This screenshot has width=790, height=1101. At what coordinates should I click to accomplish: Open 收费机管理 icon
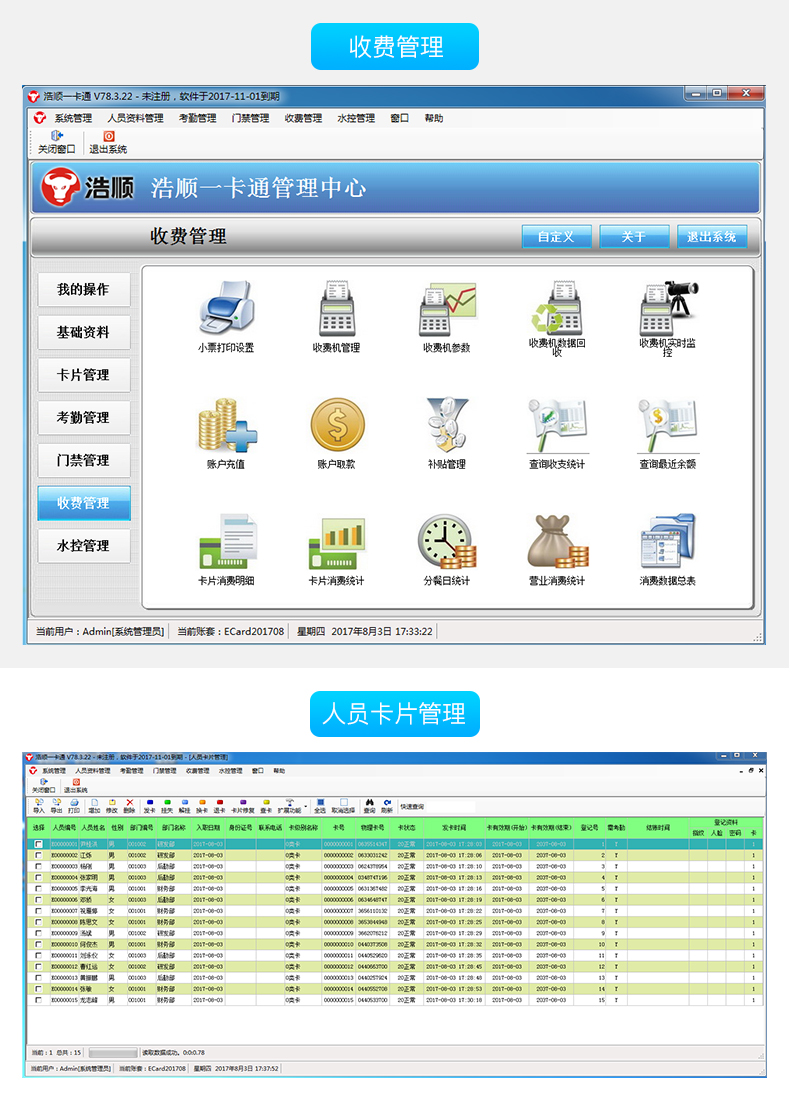336,308
